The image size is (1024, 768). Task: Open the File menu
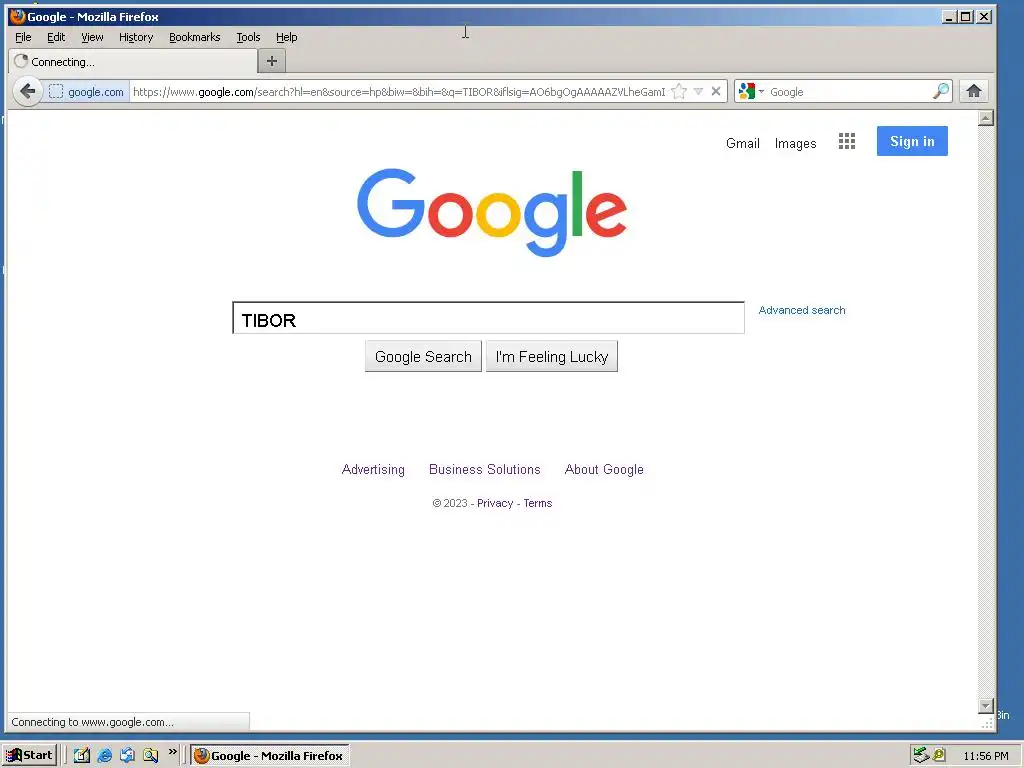click(23, 37)
